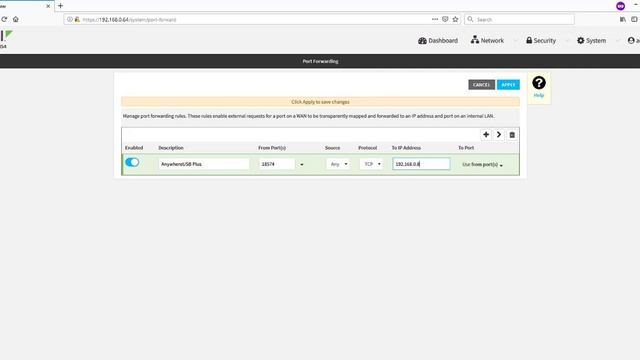Open the To Port 'Use from port(s)' dropdown
Image resolution: width=640 pixels, height=360 pixels.
(x=482, y=164)
